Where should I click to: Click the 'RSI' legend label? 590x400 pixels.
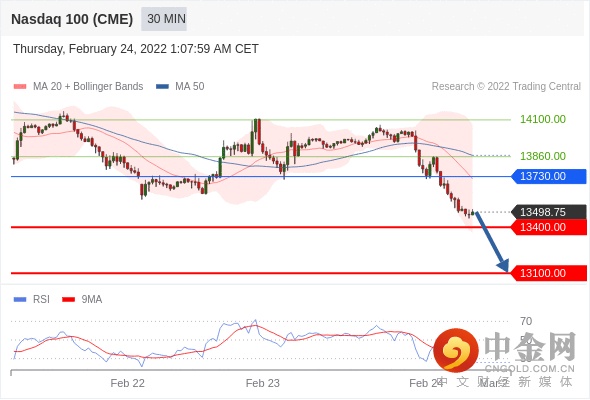pos(41,300)
